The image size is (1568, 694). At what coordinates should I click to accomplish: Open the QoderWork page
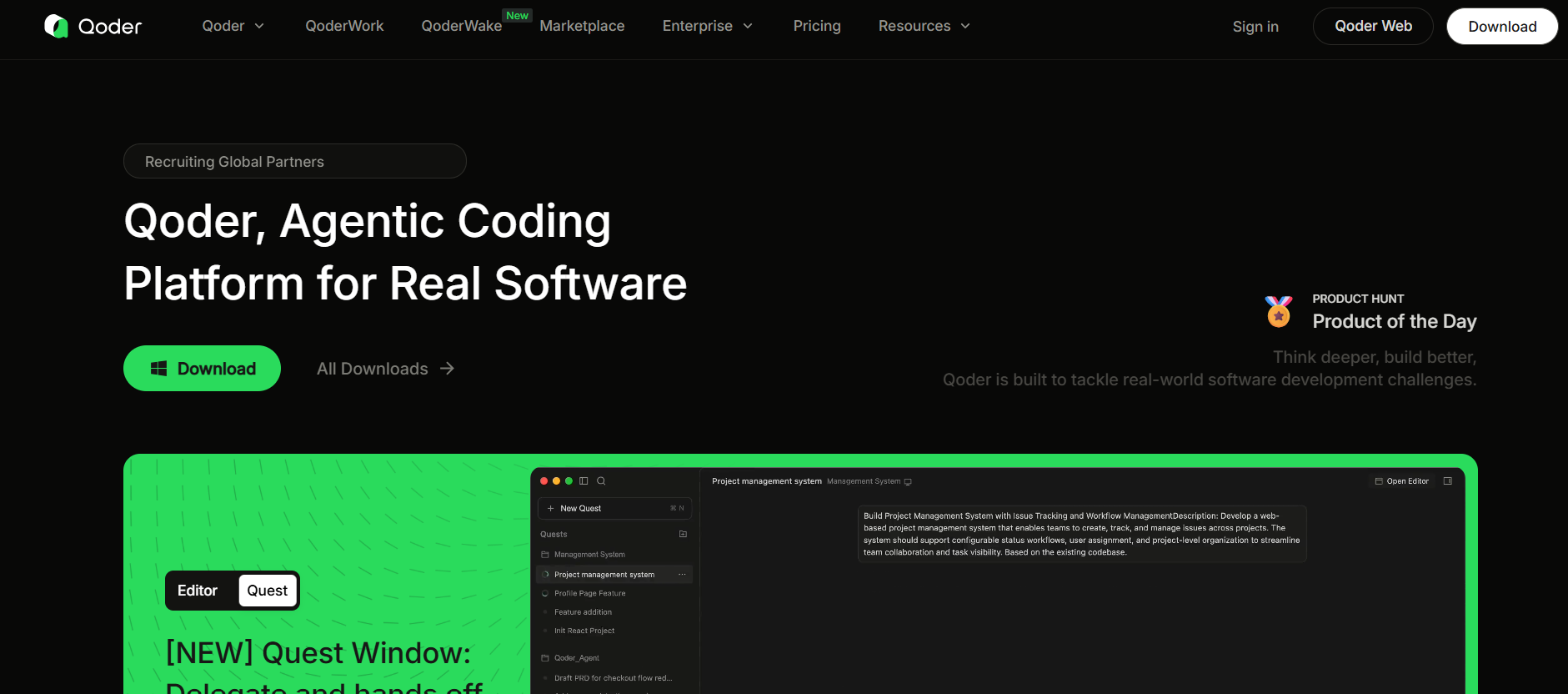(344, 26)
